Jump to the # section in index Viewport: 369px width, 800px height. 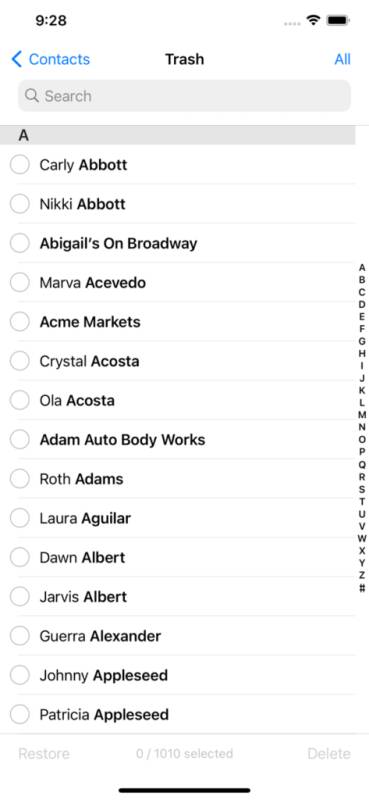(362, 588)
